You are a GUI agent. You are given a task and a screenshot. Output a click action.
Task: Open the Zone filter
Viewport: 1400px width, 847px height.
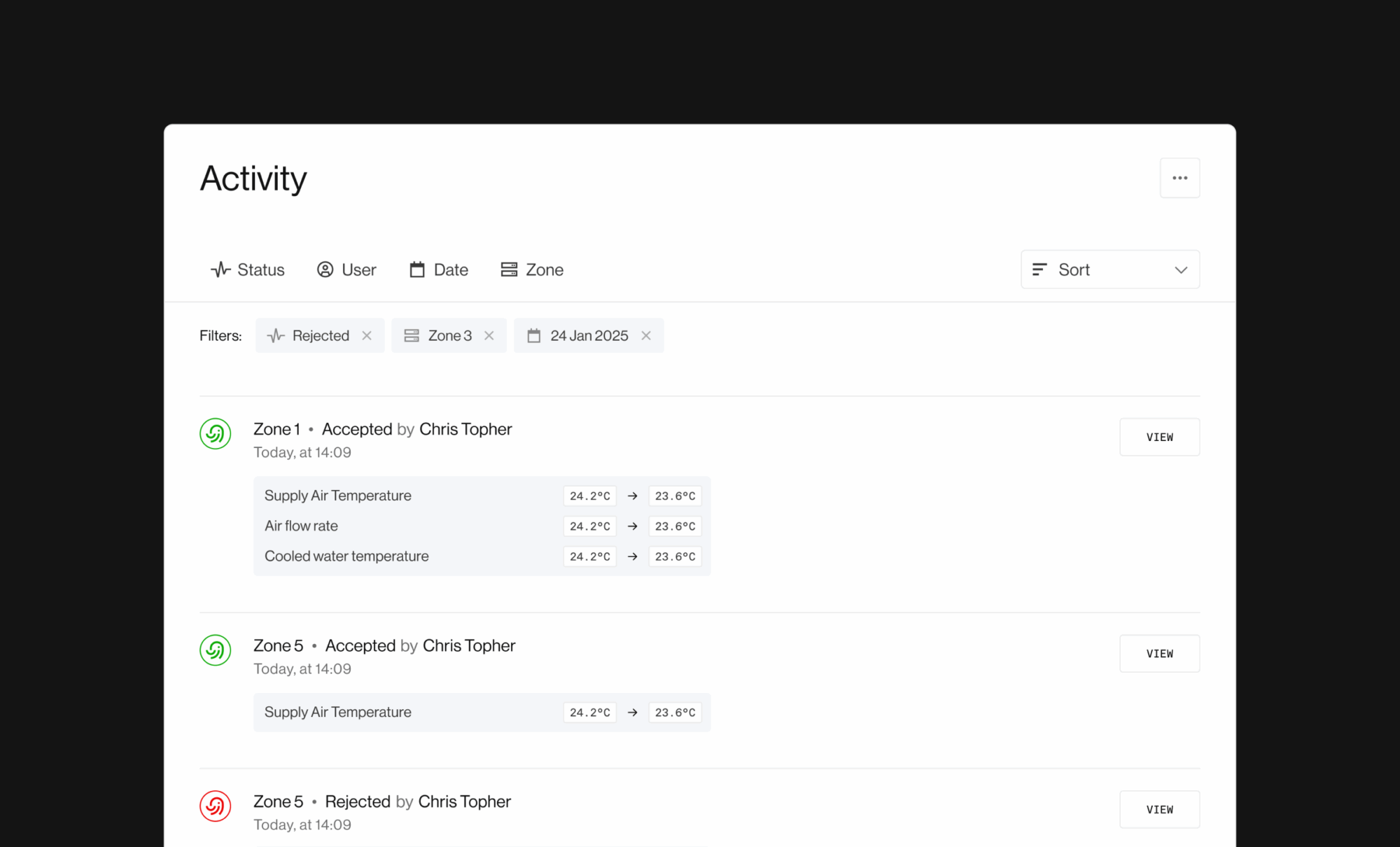pyautogui.click(x=532, y=269)
